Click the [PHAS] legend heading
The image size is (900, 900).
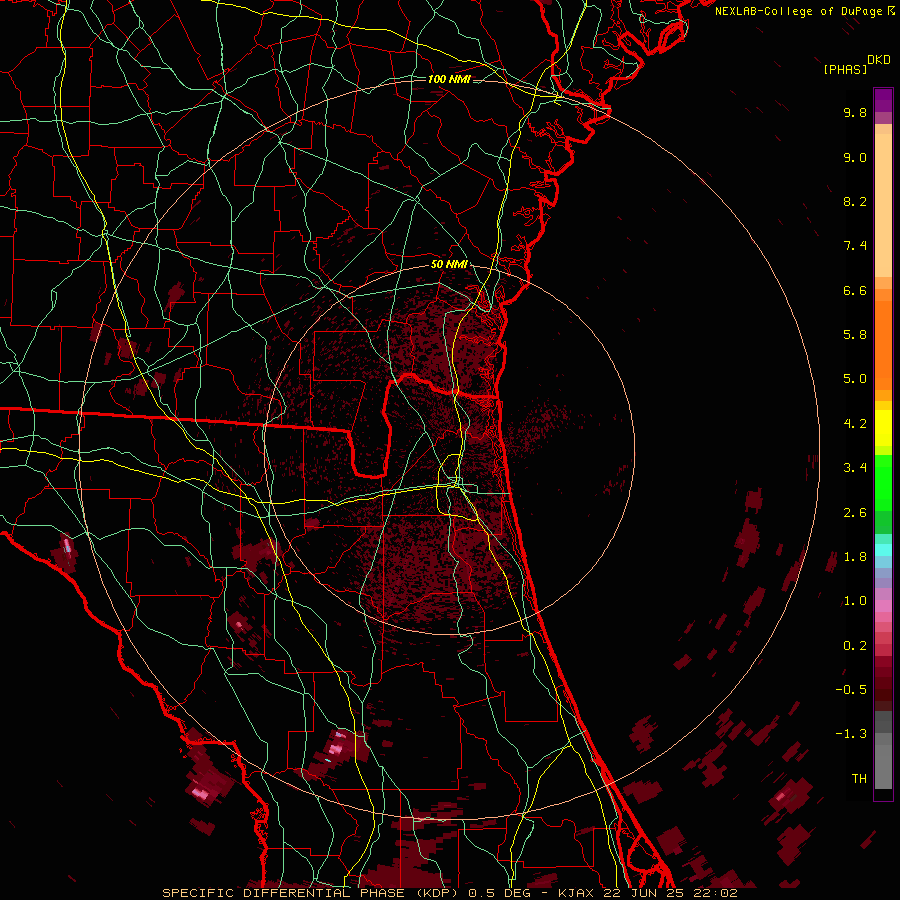pyautogui.click(x=845, y=69)
